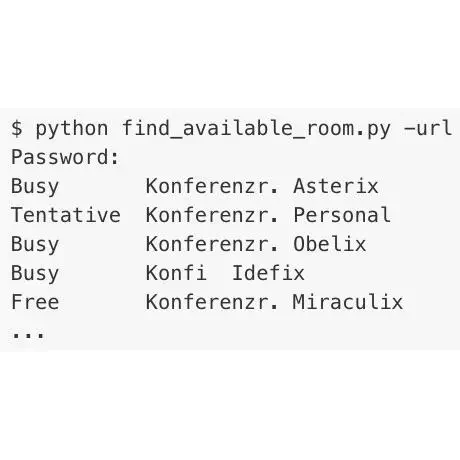Click find_available_room.py script name
This screenshot has width=460, height=460.
pyautogui.click(x=256, y=129)
